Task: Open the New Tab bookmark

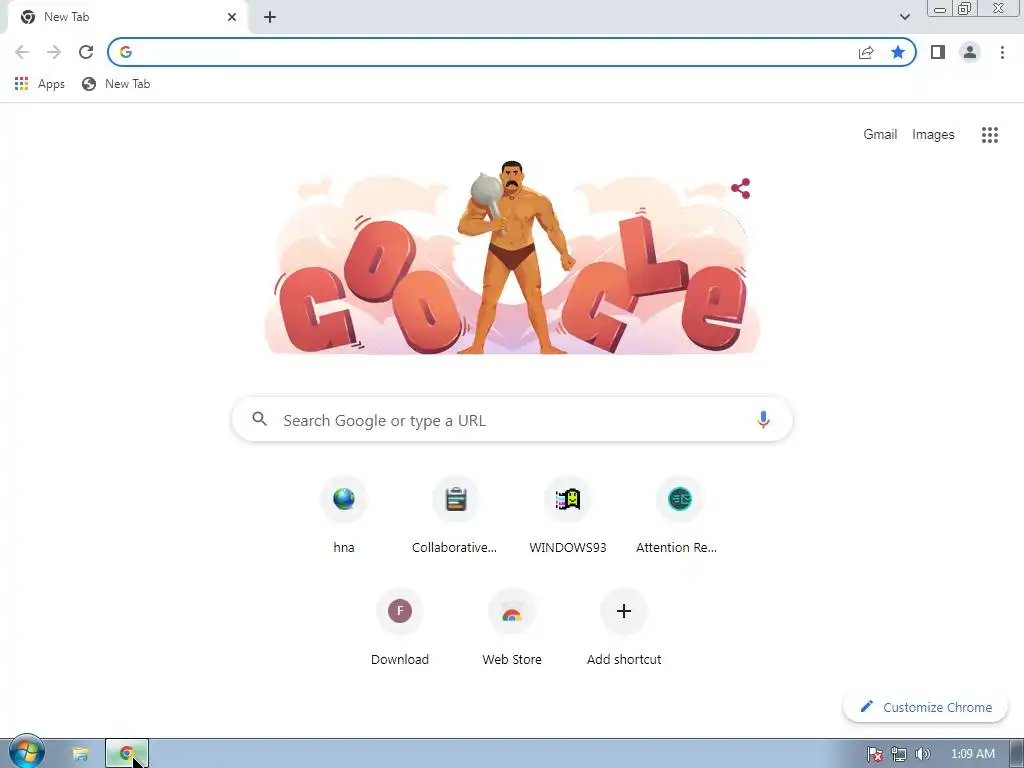Action: click(116, 84)
